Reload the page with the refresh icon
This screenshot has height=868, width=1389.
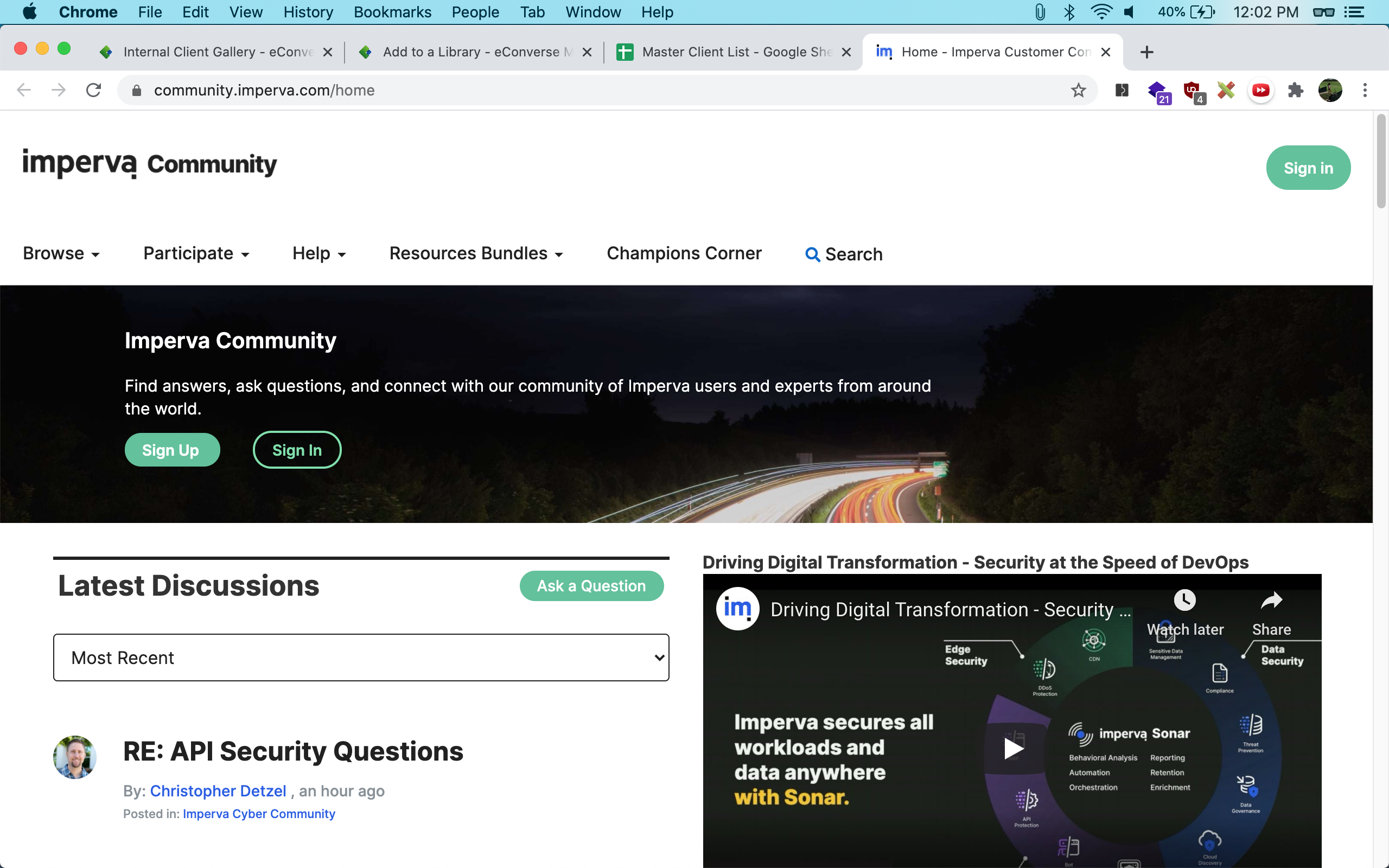tap(93, 90)
